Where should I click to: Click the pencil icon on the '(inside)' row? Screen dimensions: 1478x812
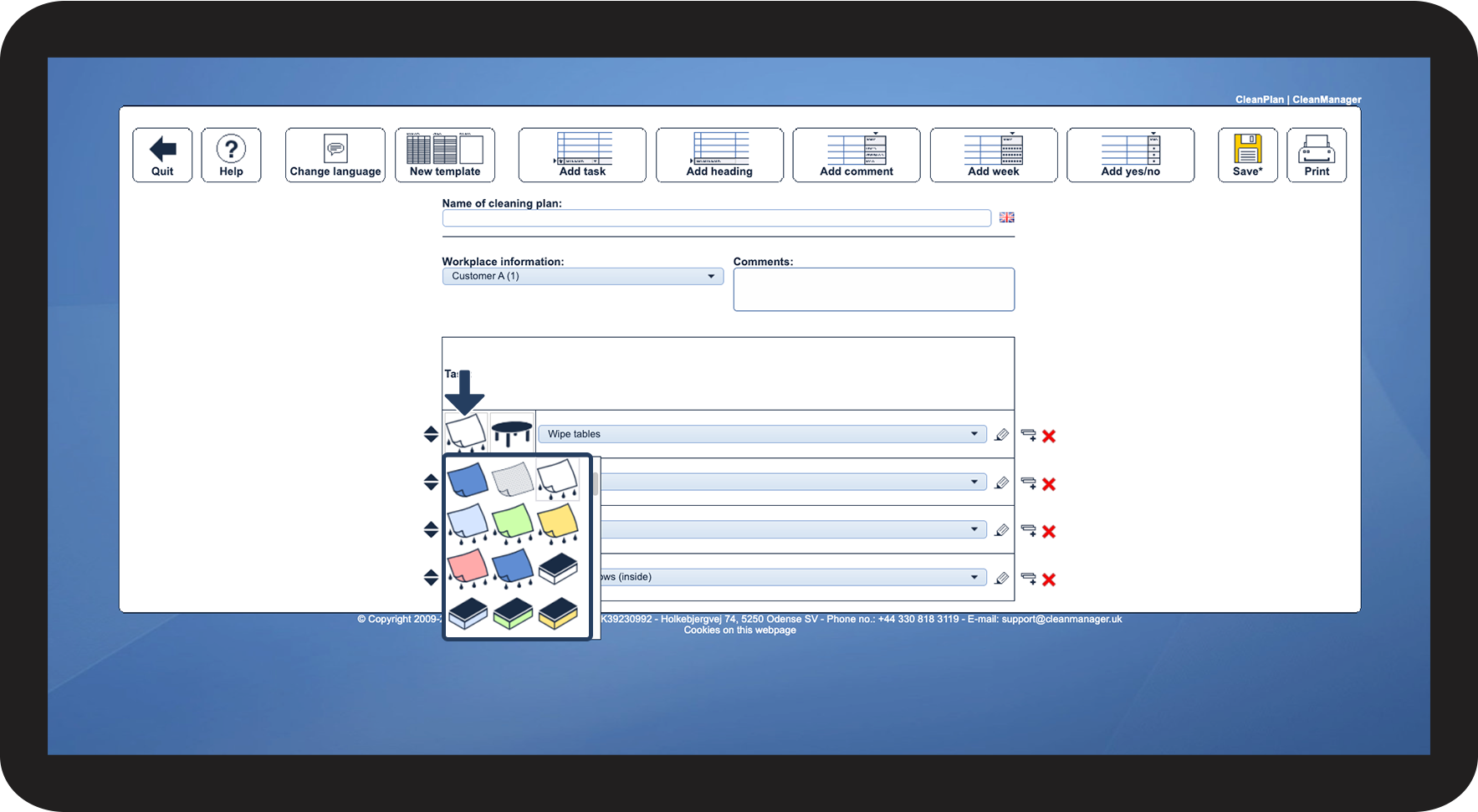point(1001,578)
